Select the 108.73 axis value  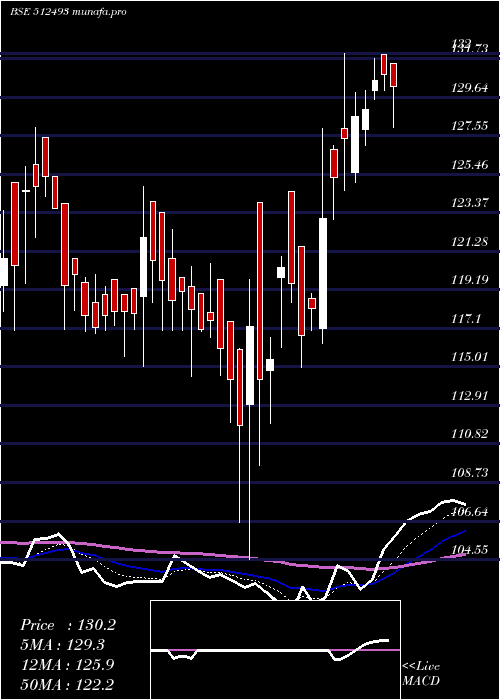point(470,472)
